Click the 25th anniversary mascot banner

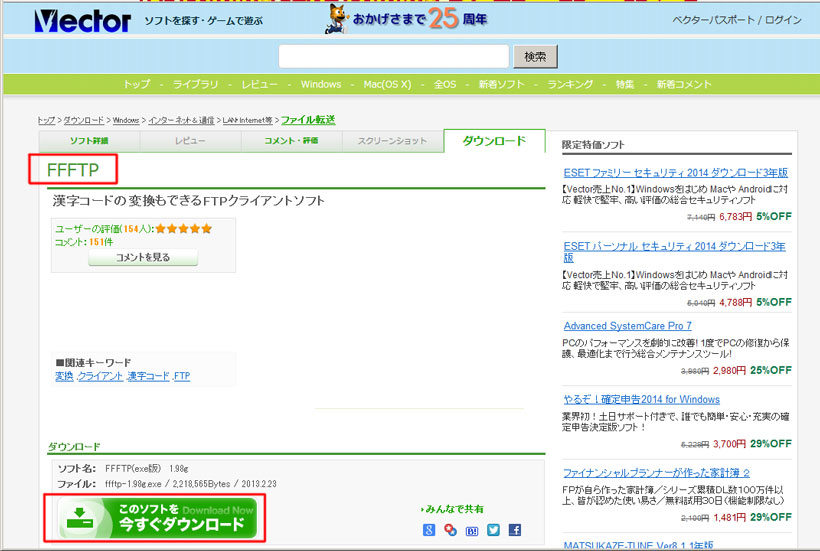click(406, 19)
